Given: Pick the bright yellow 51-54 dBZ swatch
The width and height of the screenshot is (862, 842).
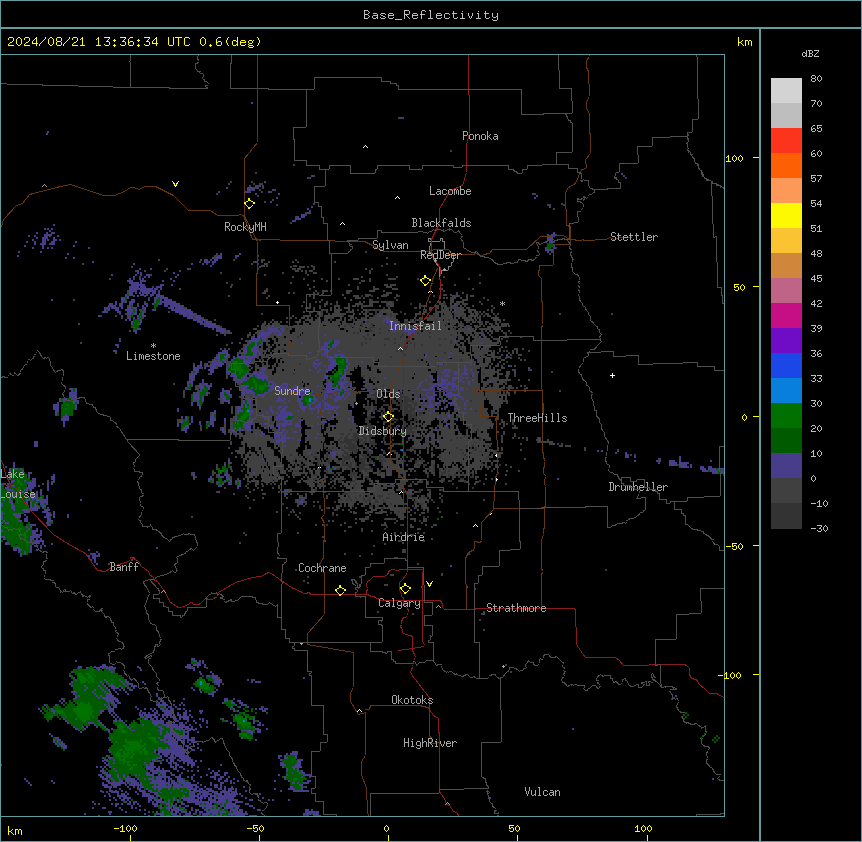Looking at the screenshot, I should [786, 215].
